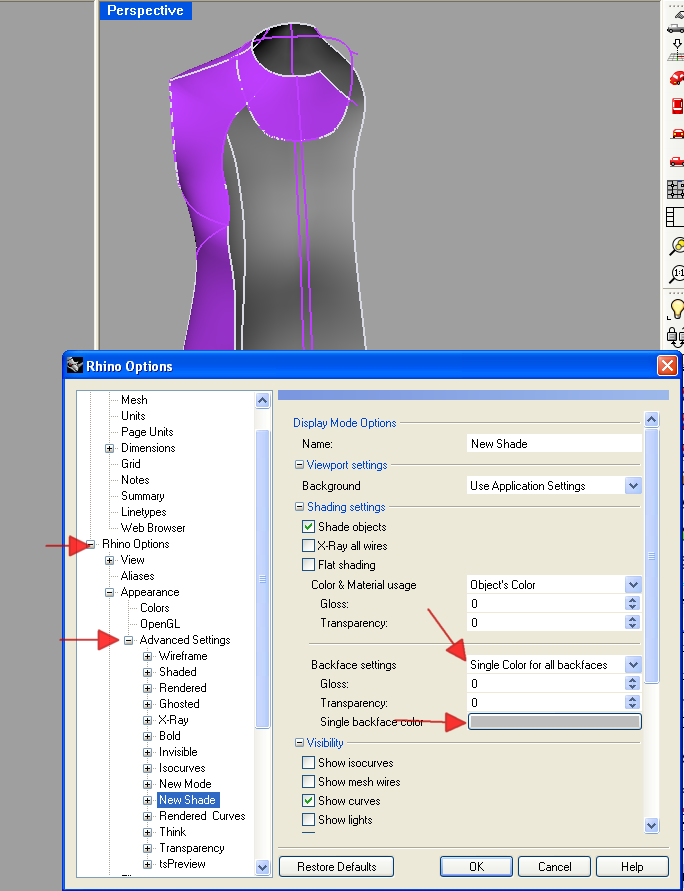Select the Front view car icon
This screenshot has height=891, width=684.
pyautogui.click(x=676, y=133)
